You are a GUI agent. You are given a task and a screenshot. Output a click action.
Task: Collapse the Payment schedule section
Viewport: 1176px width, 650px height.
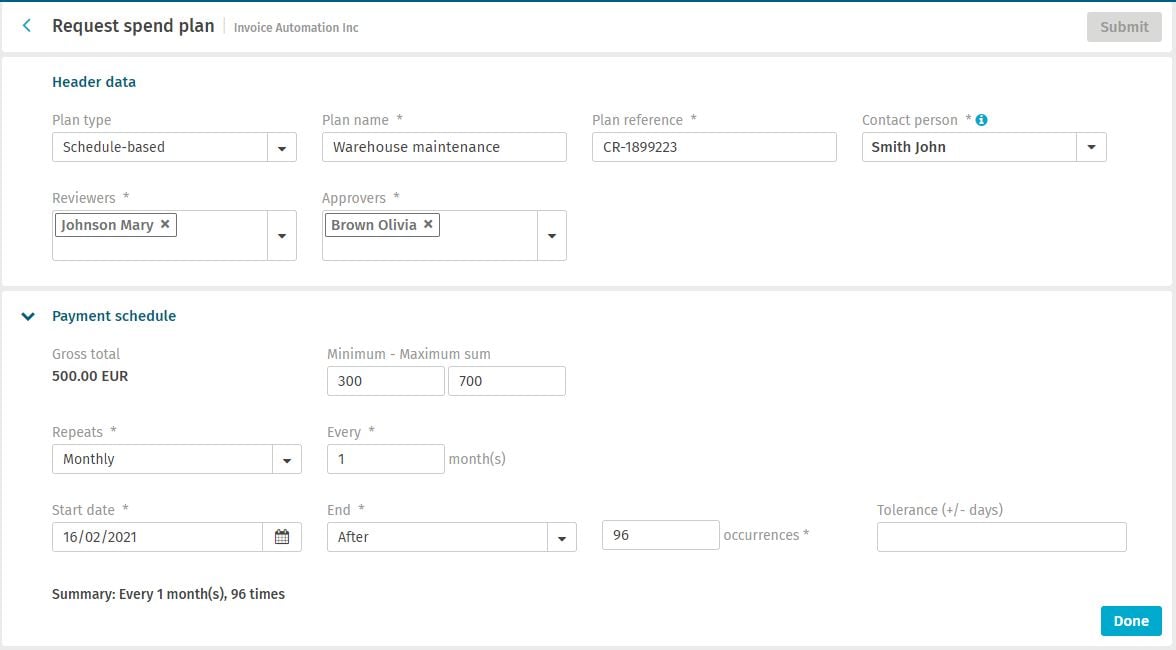(x=28, y=315)
